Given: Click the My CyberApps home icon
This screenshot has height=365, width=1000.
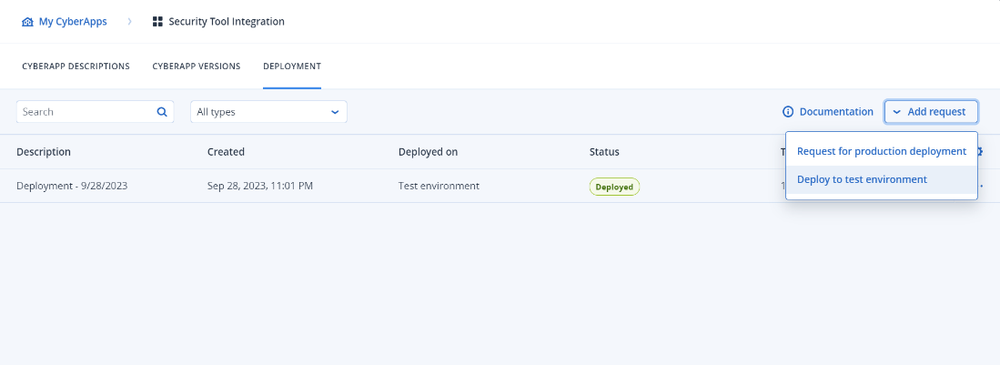Looking at the screenshot, I should click(27, 22).
